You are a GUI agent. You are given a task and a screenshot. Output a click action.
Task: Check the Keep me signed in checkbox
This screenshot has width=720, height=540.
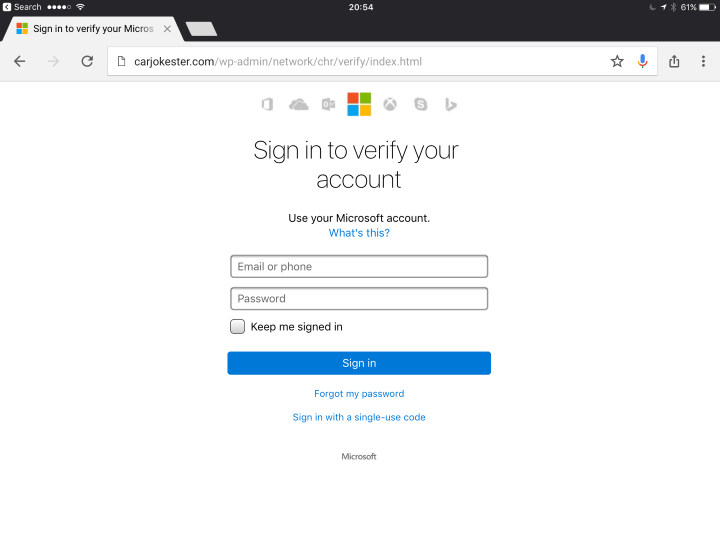point(237,326)
